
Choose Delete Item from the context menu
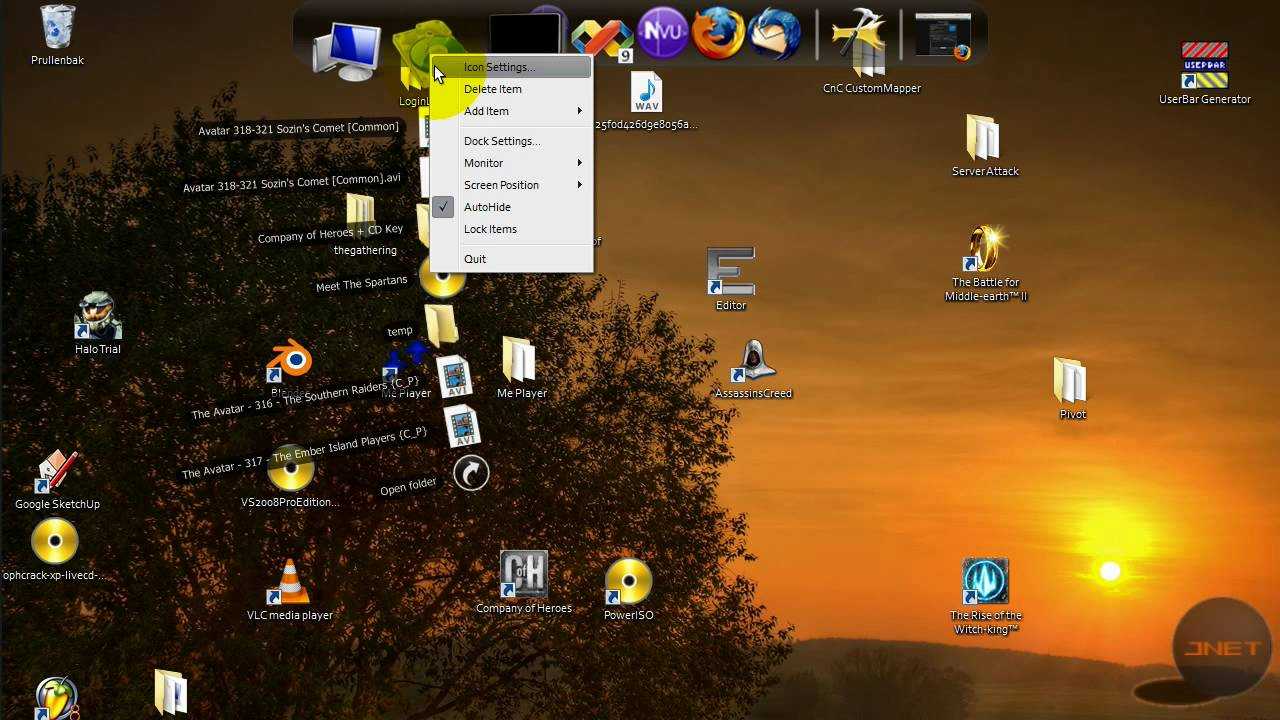(492, 89)
